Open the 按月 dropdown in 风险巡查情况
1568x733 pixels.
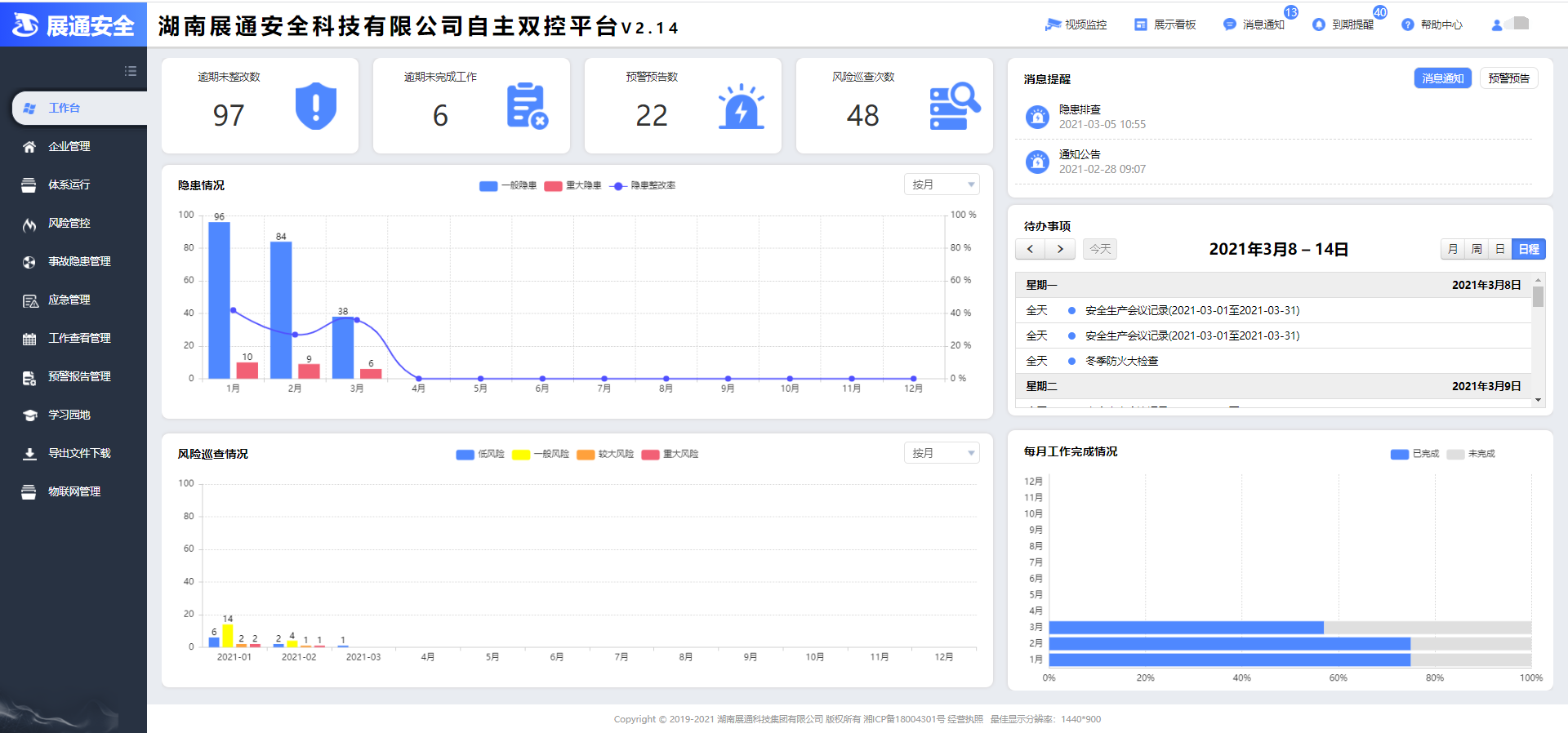942,453
